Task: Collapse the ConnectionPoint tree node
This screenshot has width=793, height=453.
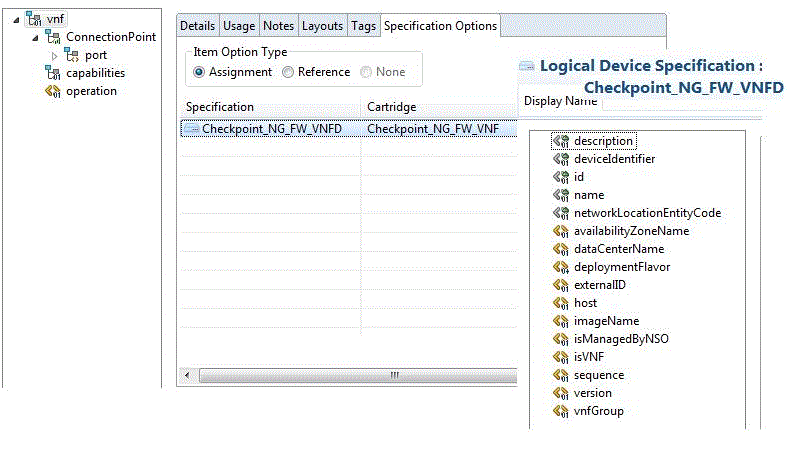Action: tap(35, 38)
